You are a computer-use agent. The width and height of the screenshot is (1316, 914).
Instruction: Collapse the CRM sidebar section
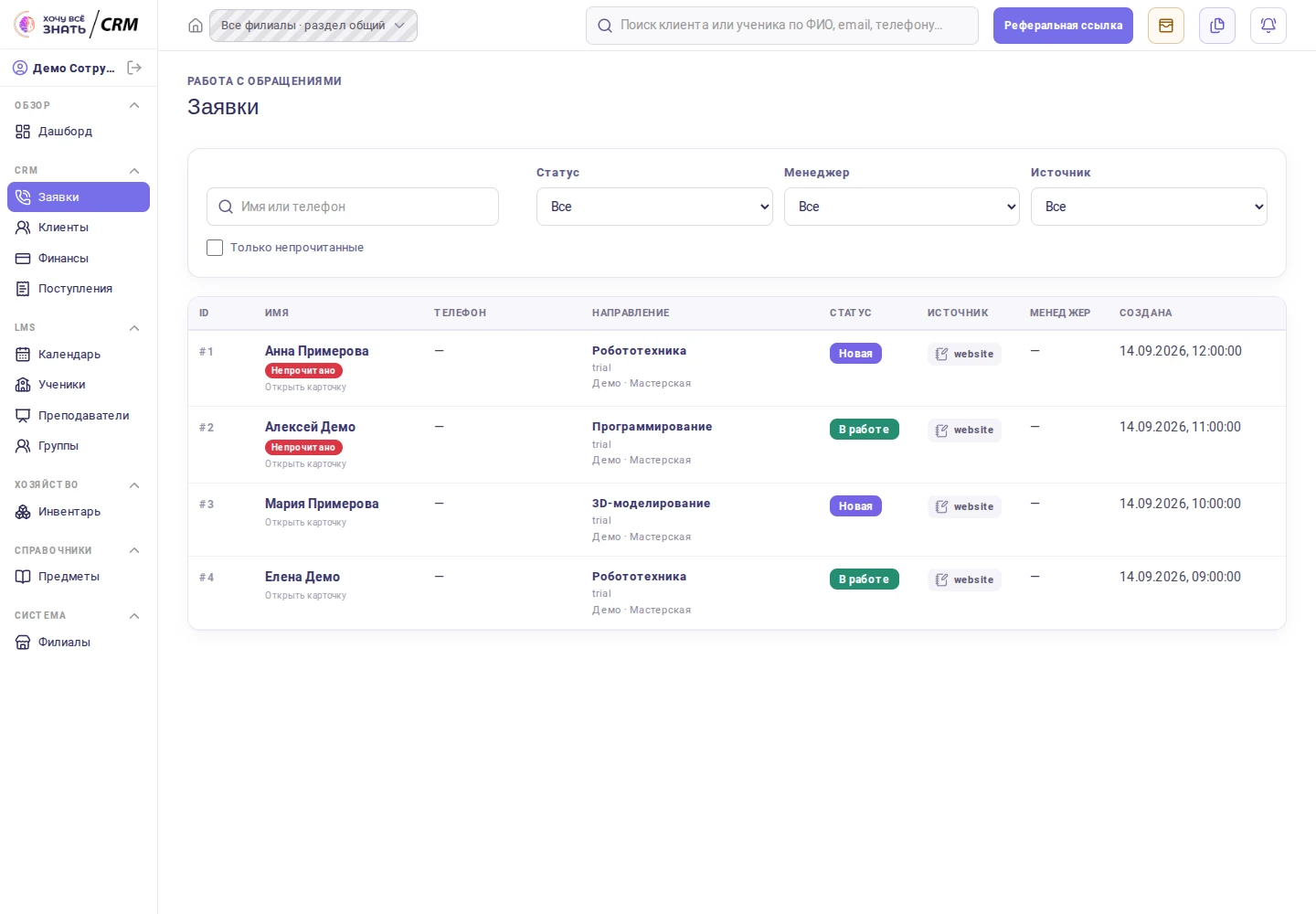134,171
